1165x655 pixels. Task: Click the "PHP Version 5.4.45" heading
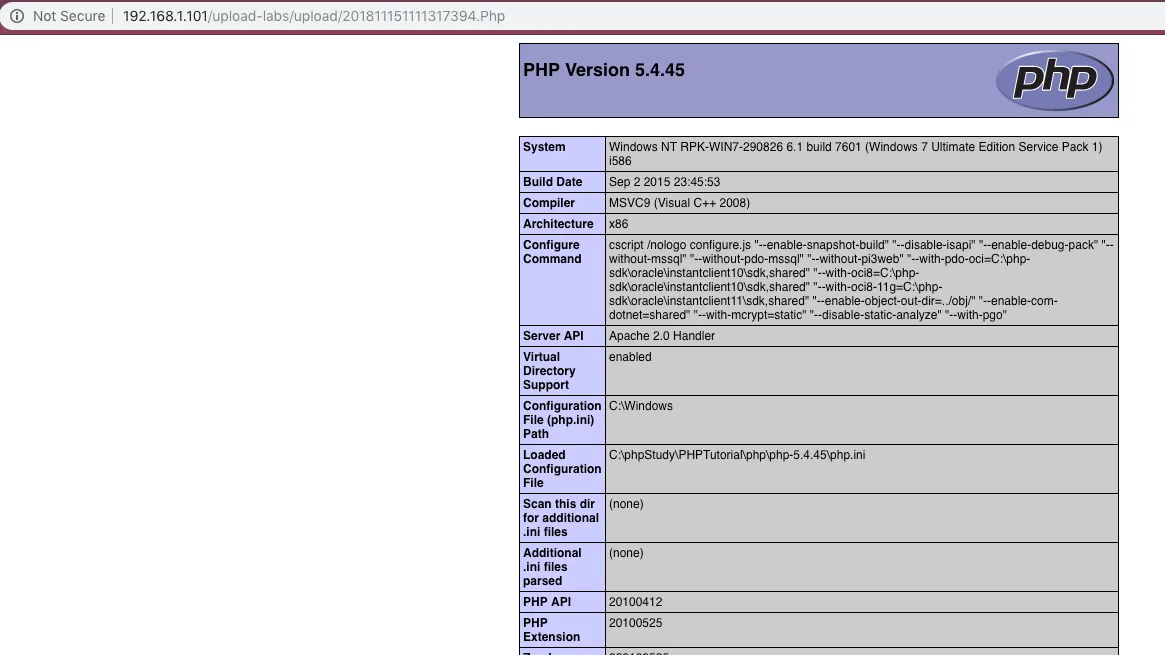pos(604,70)
